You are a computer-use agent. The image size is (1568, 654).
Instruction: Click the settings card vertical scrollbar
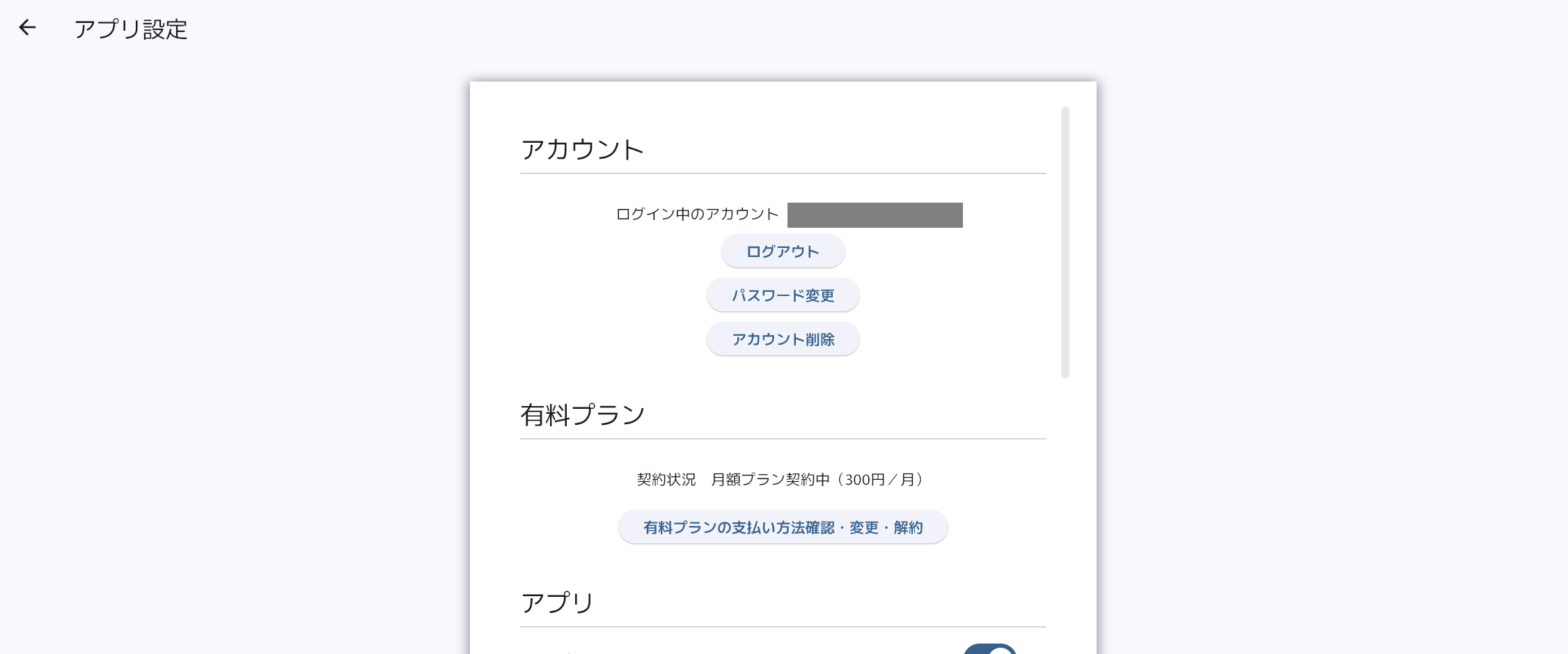(1065, 242)
